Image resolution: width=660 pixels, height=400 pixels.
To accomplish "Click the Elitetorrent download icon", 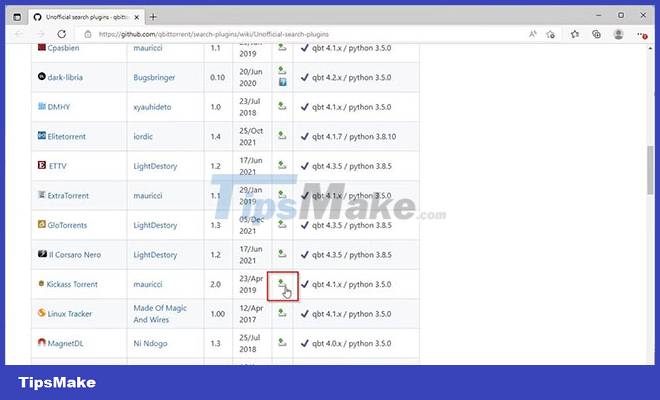I will (x=282, y=136).
